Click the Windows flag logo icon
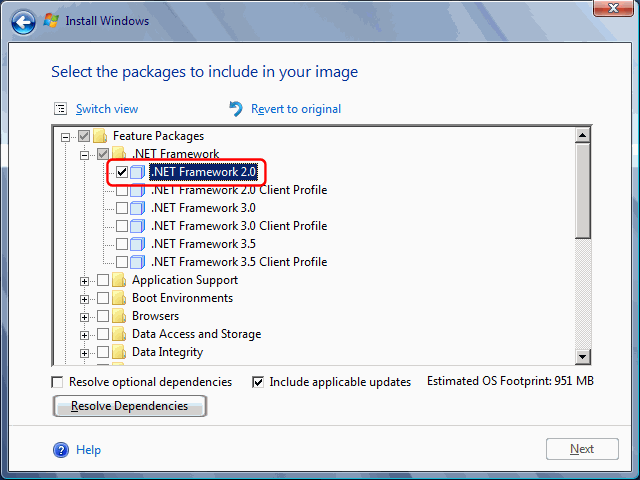Screen dimensions: 640x480 [51, 20]
